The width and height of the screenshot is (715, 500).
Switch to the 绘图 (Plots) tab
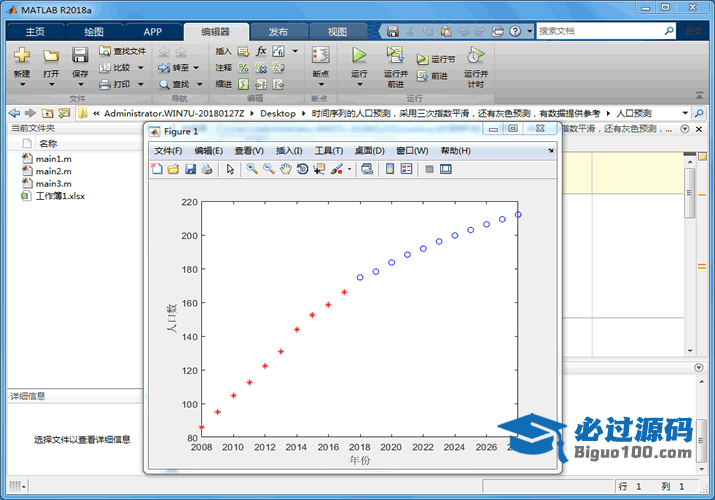[x=94, y=32]
